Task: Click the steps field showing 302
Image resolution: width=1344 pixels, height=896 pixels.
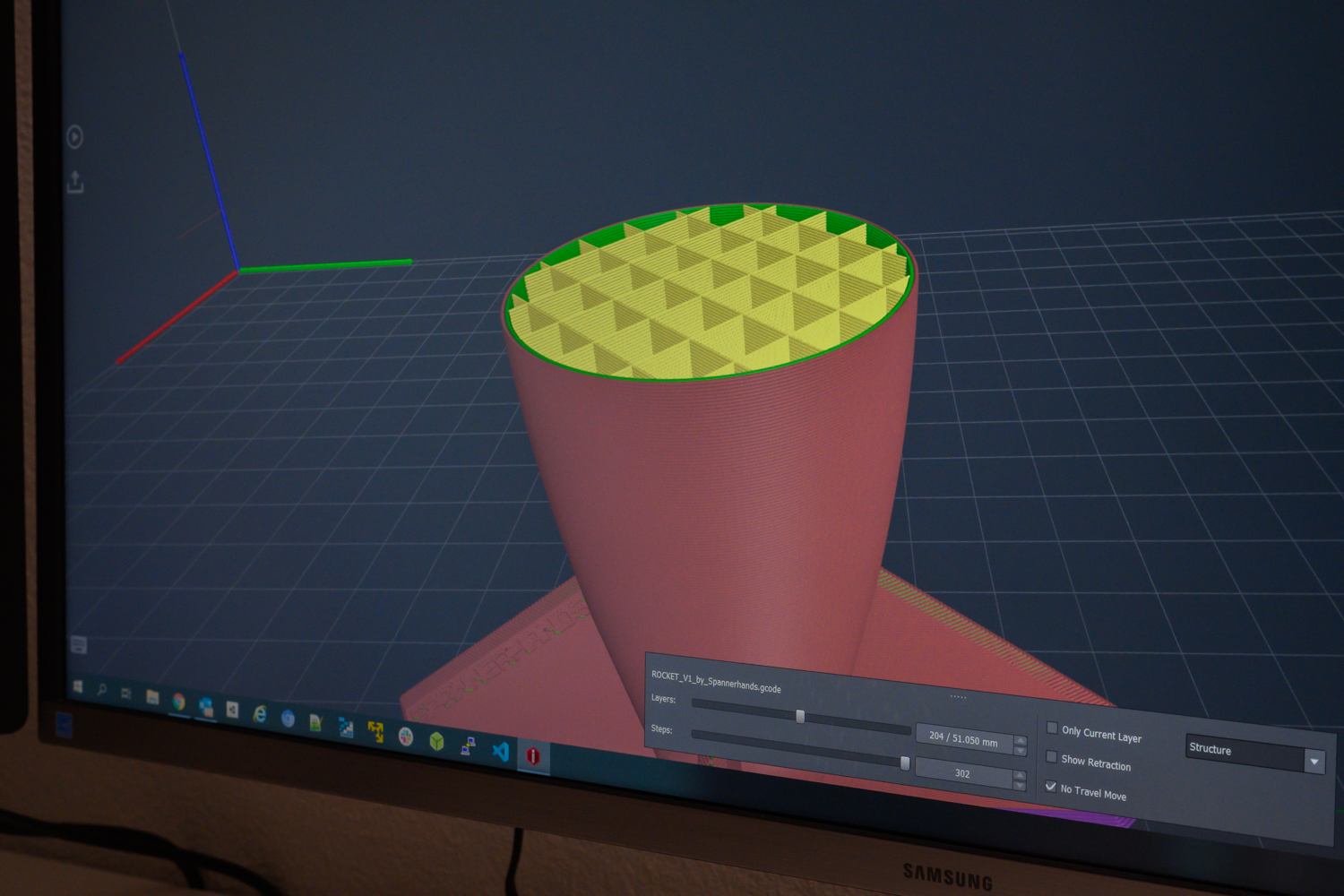Action: click(x=962, y=773)
